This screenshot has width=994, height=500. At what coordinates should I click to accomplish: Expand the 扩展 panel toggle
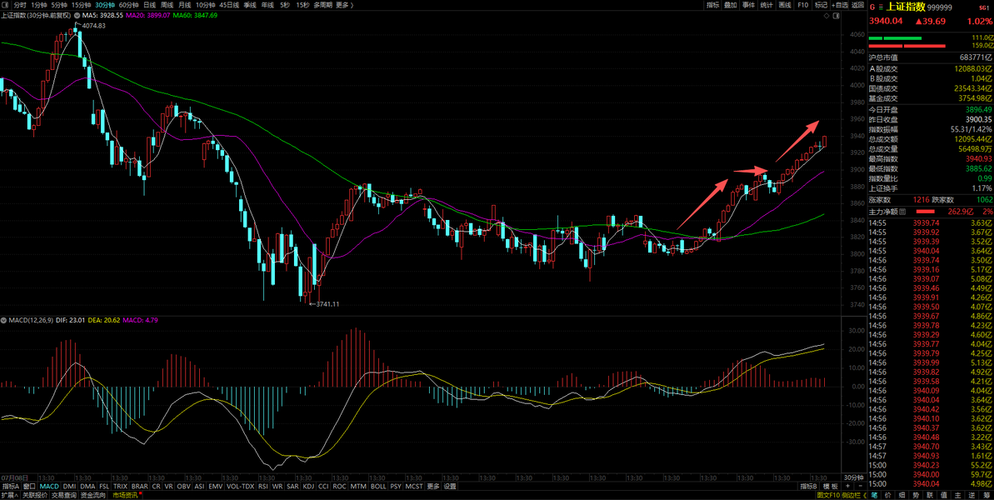click(x=10, y=495)
